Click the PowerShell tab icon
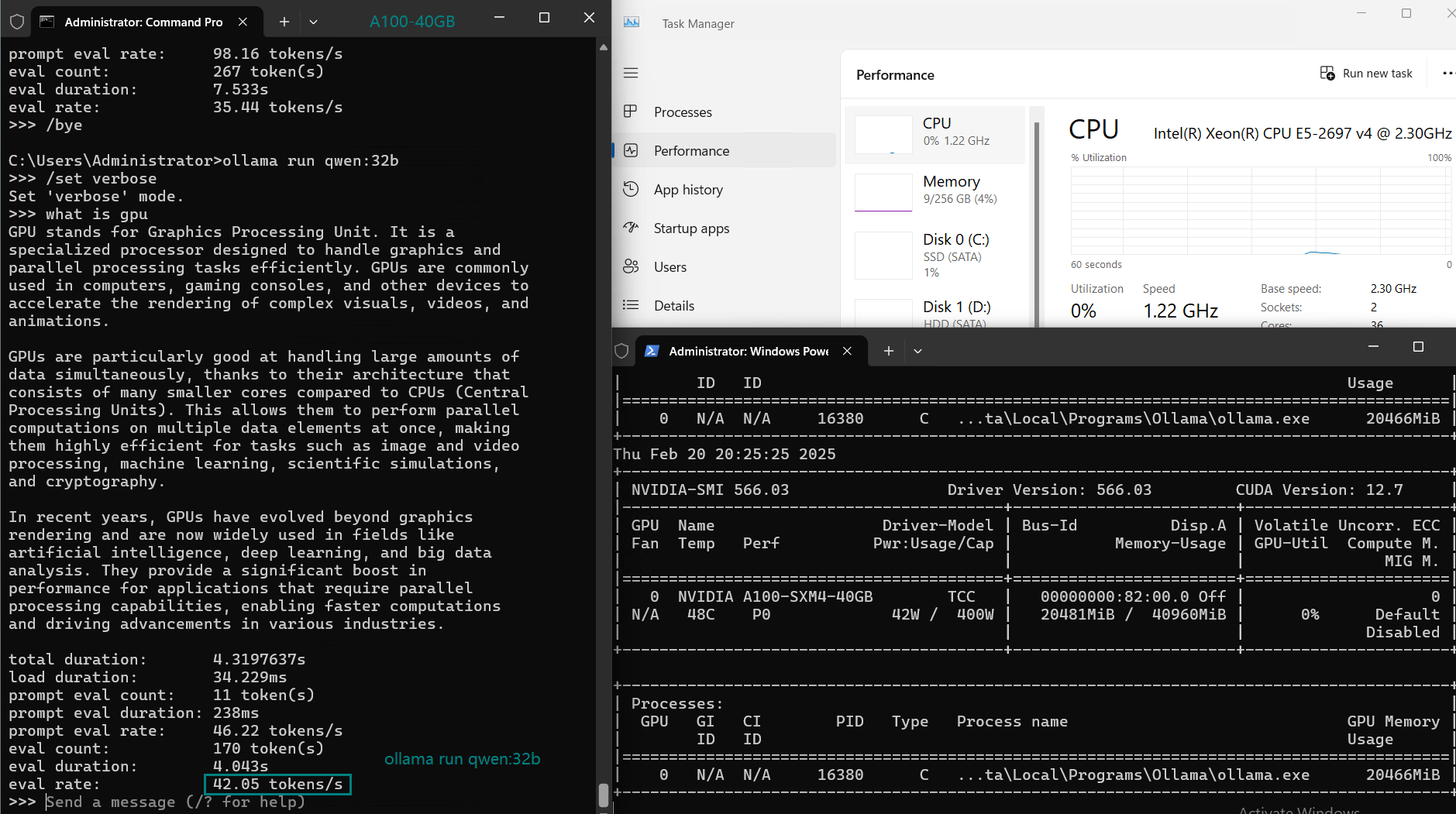 [652, 351]
